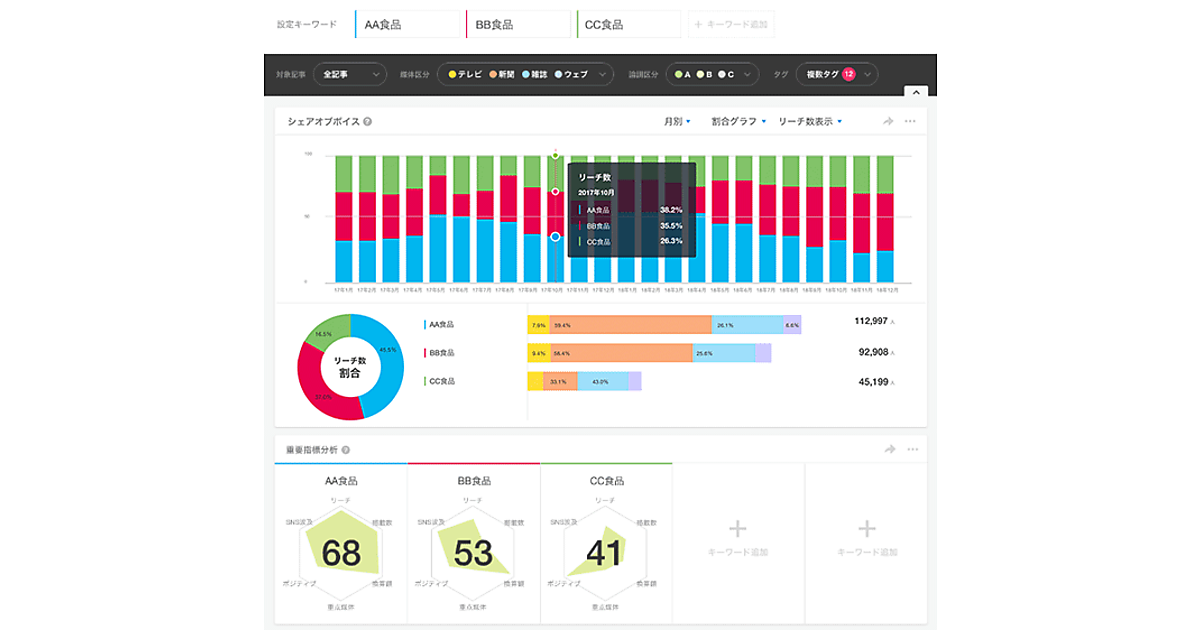Toggle the テレビ media type filter
Screen dimensions: 1200x630
click(465, 74)
